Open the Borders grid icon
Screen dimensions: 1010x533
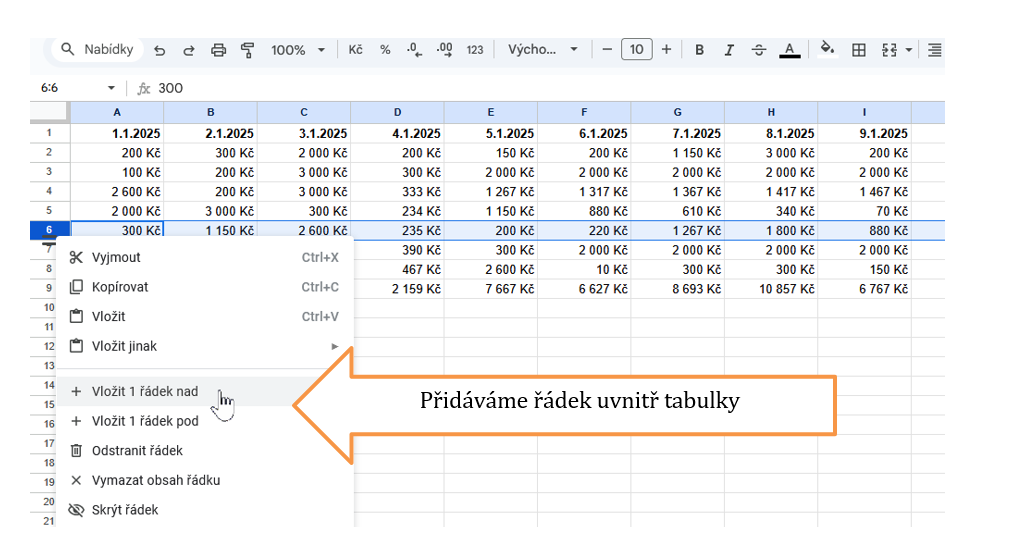point(858,50)
